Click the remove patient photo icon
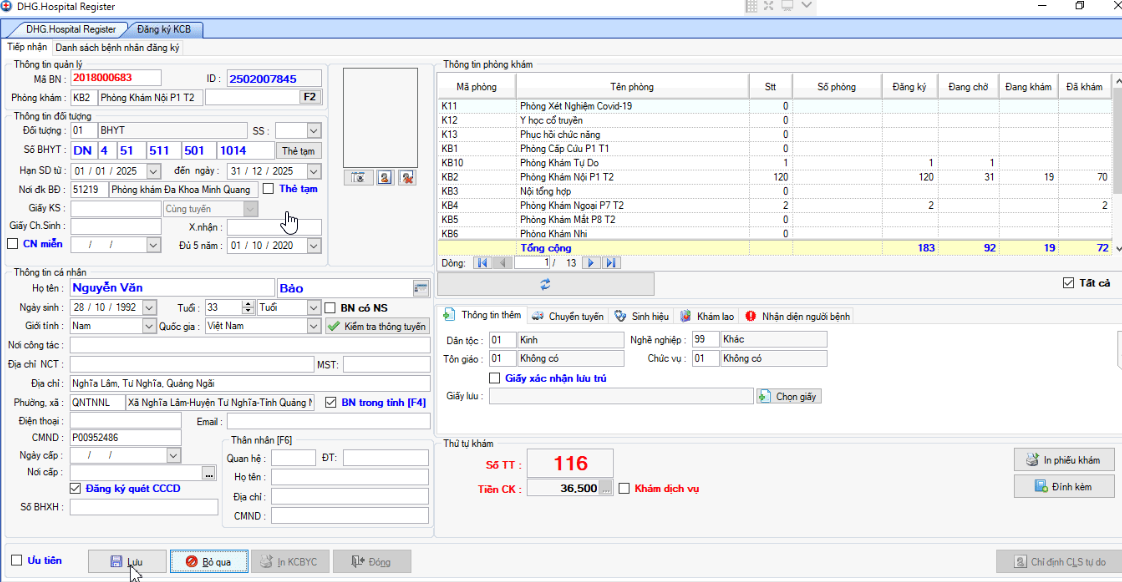Image resolution: width=1122 pixels, height=582 pixels. tap(407, 178)
